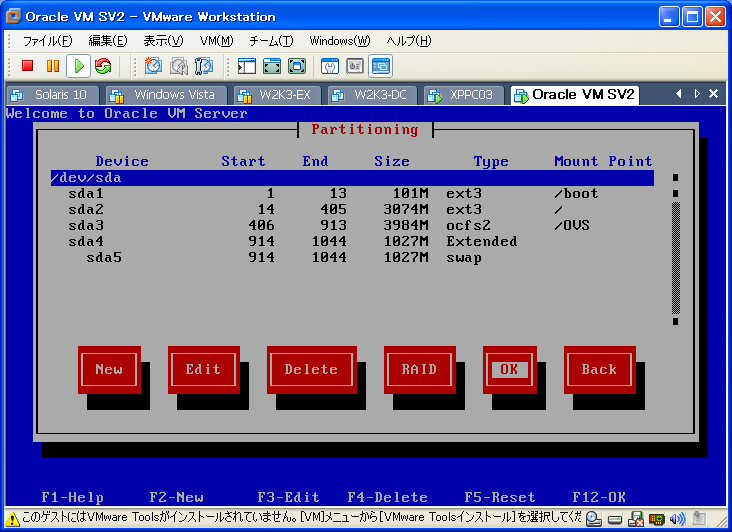Select the sda4 Extended partition row
This screenshot has width=732, height=532.
pos(352,241)
